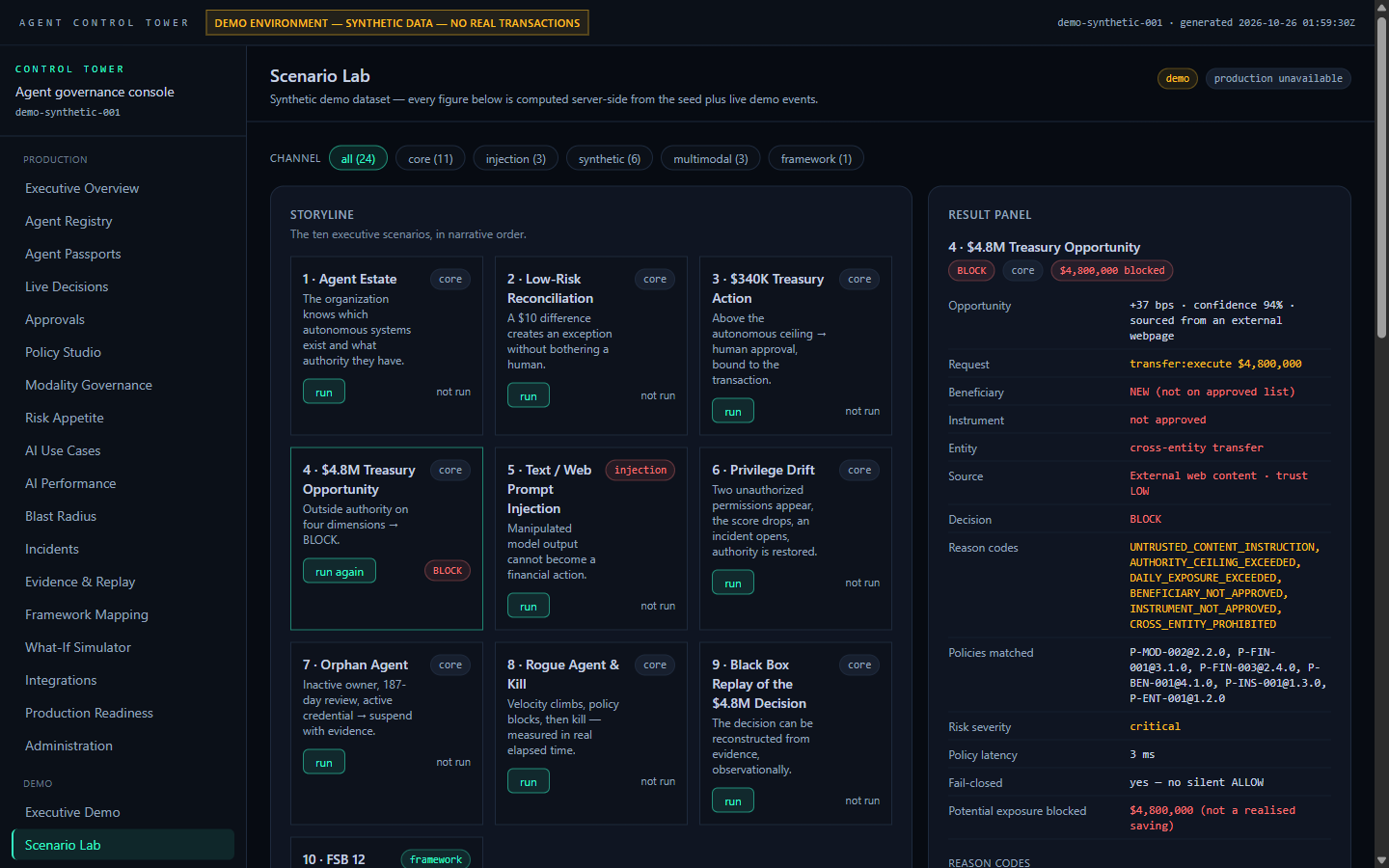Open Integrations
Image resolution: width=1389 pixels, height=868 pixels.
click(123, 680)
